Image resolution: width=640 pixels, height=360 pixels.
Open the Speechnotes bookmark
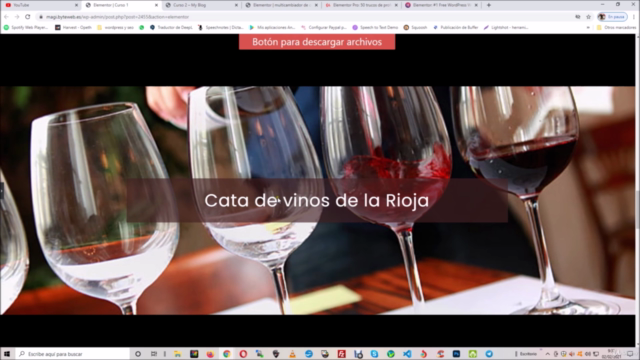click(x=220, y=27)
